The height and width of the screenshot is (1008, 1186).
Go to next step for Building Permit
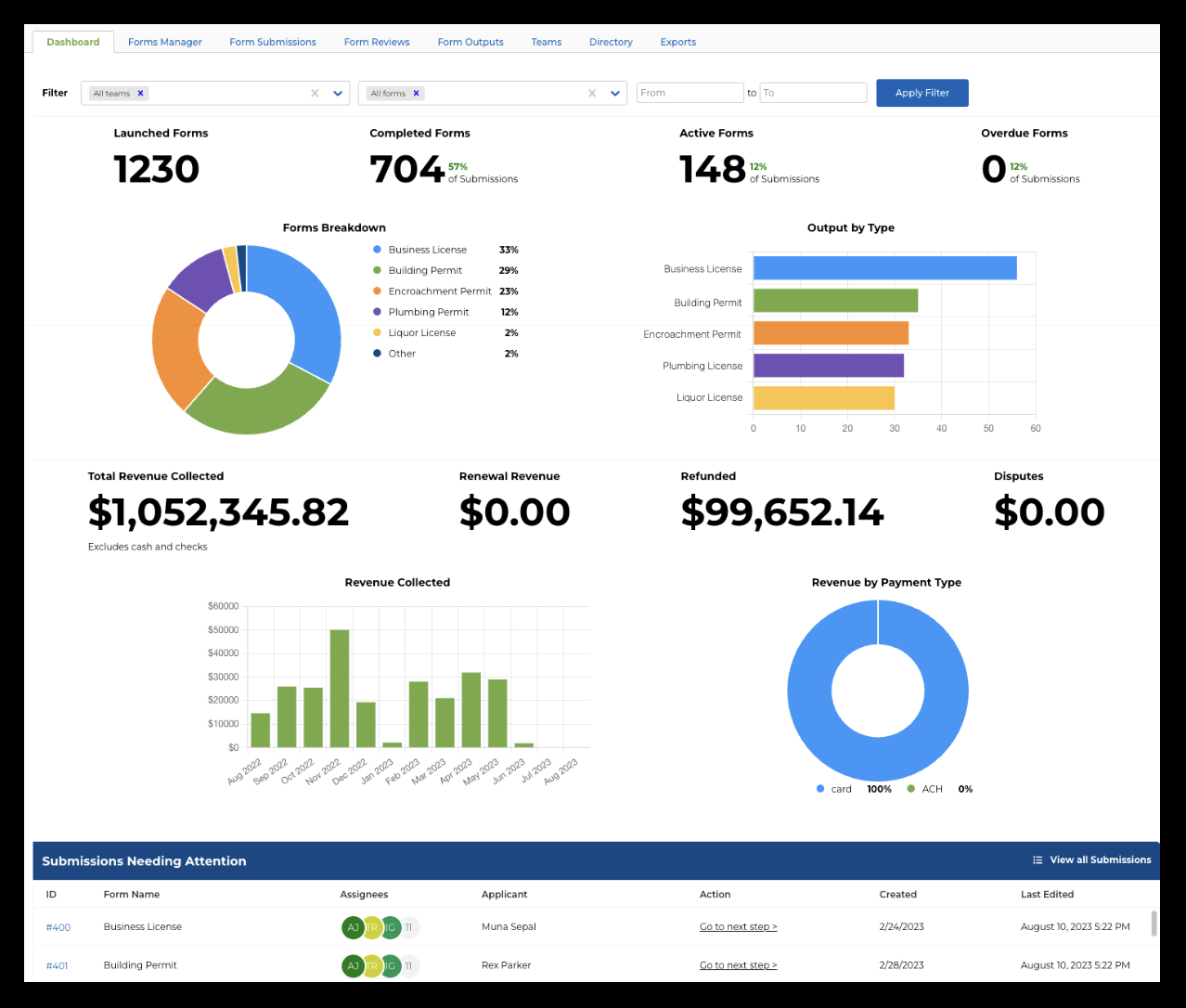pyautogui.click(x=739, y=965)
